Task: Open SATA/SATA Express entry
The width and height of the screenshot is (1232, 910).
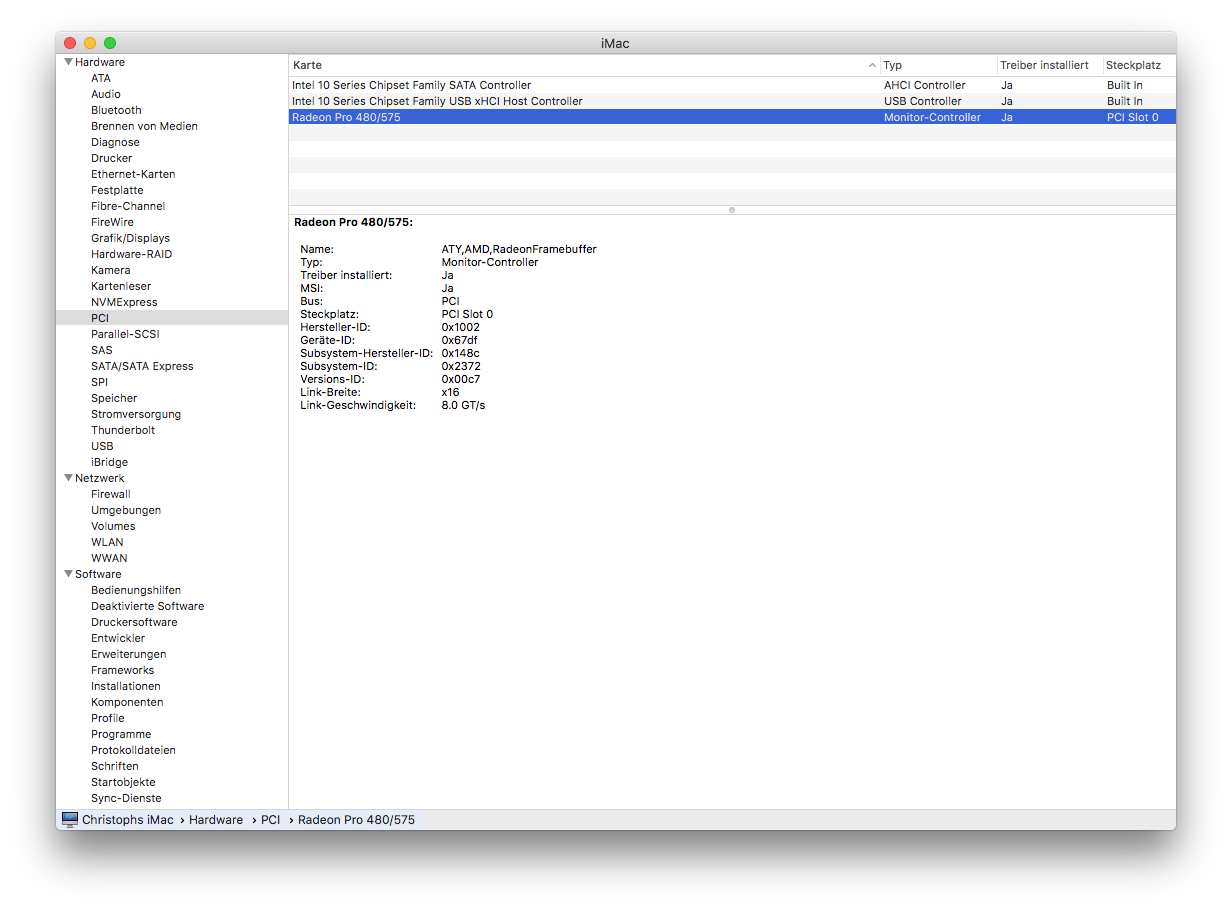Action: coord(142,366)
